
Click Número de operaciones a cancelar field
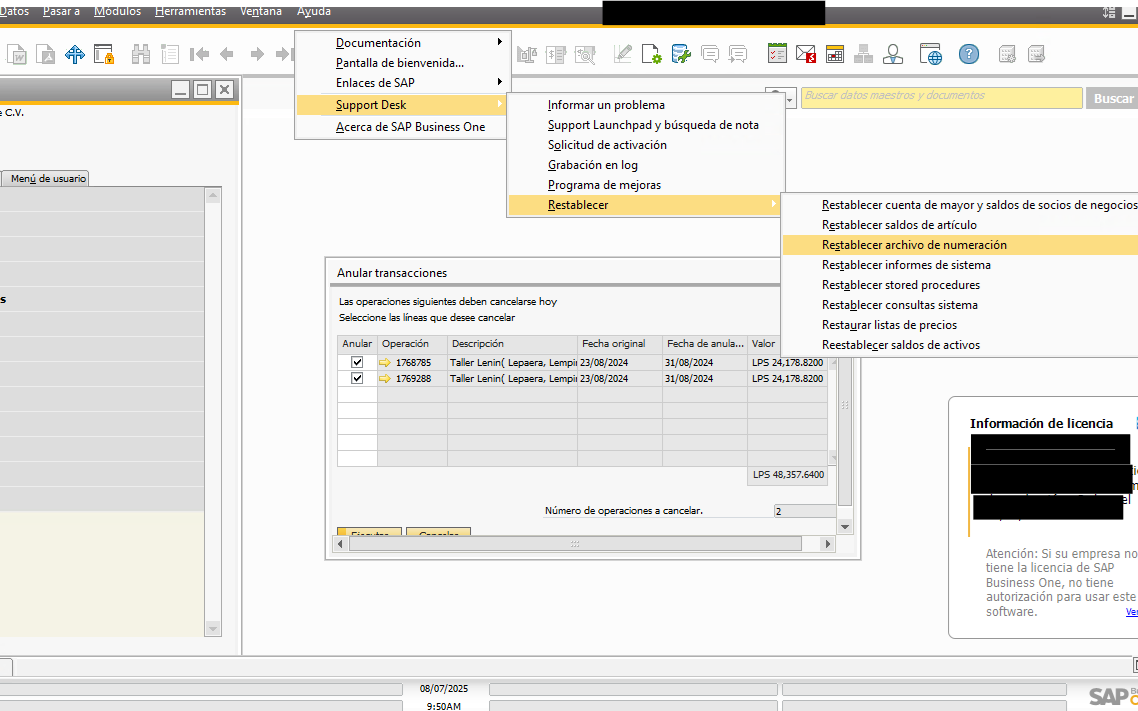[x=805, y=511]
